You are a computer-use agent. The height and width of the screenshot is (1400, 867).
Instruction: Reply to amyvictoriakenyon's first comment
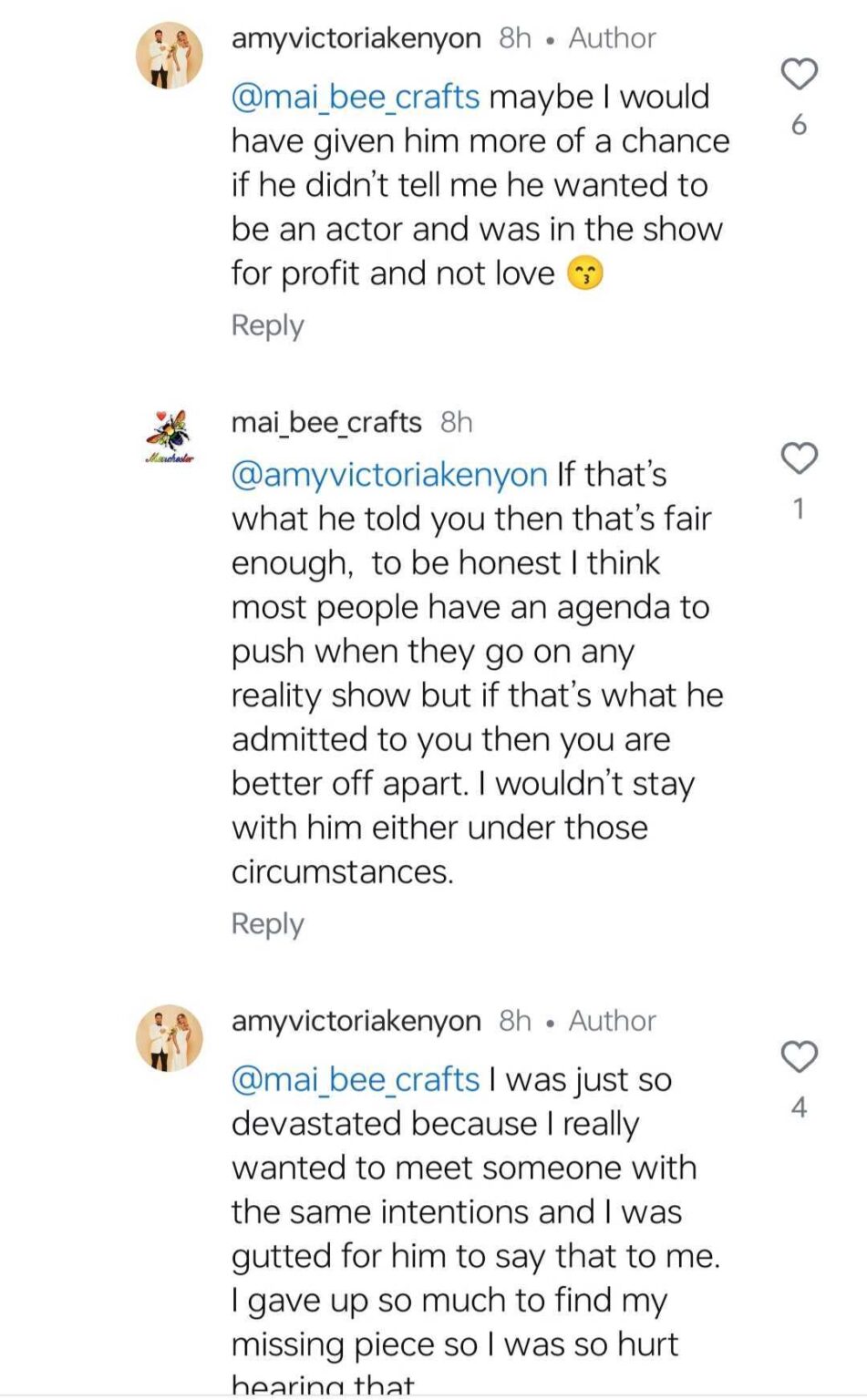click(x=266, y=324)
